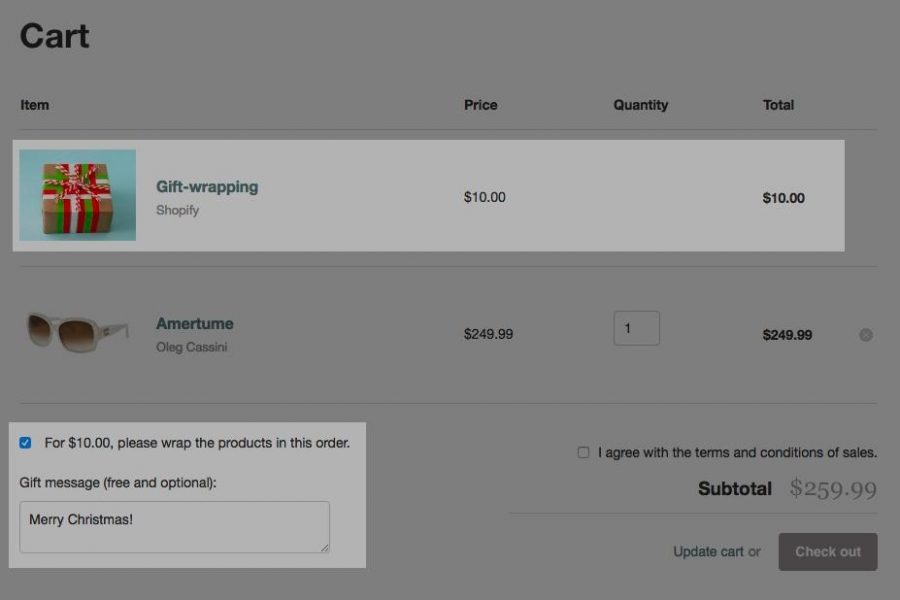Select the Oleg Cassini vendor label
Image resolution: width=900 pixels, height=600 pixels.
tap(195, 346)
